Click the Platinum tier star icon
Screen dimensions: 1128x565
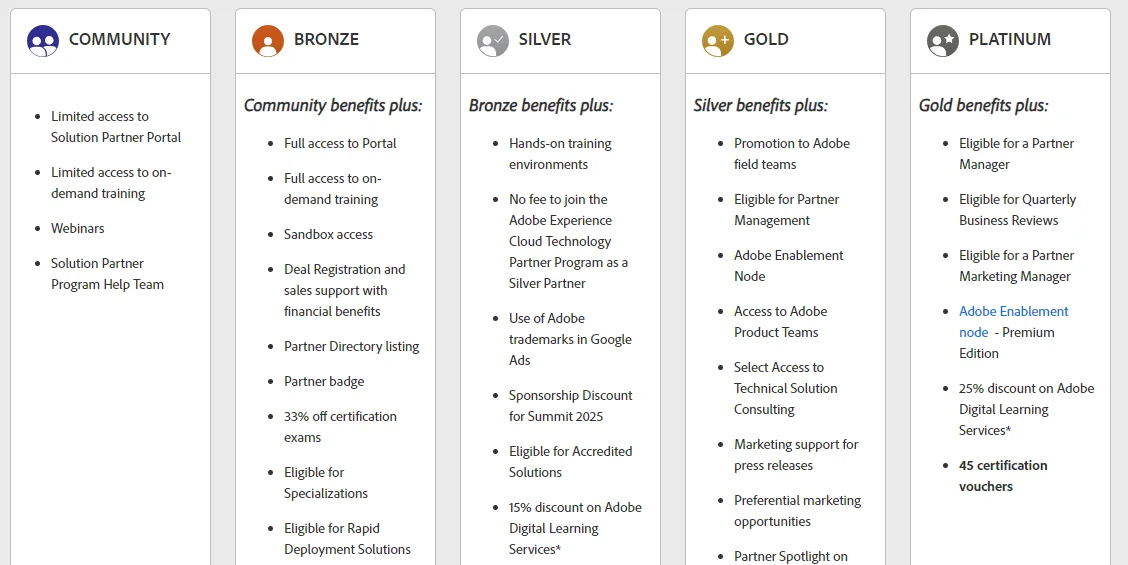tap(943, 40)
